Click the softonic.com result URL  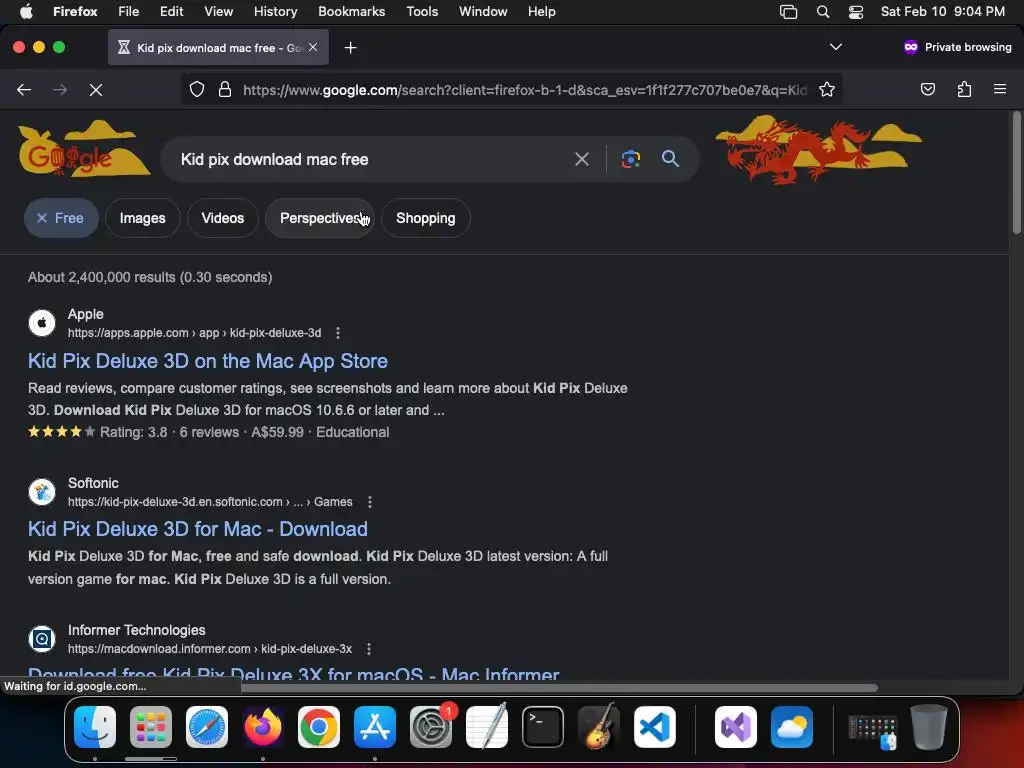click(210, 502)
